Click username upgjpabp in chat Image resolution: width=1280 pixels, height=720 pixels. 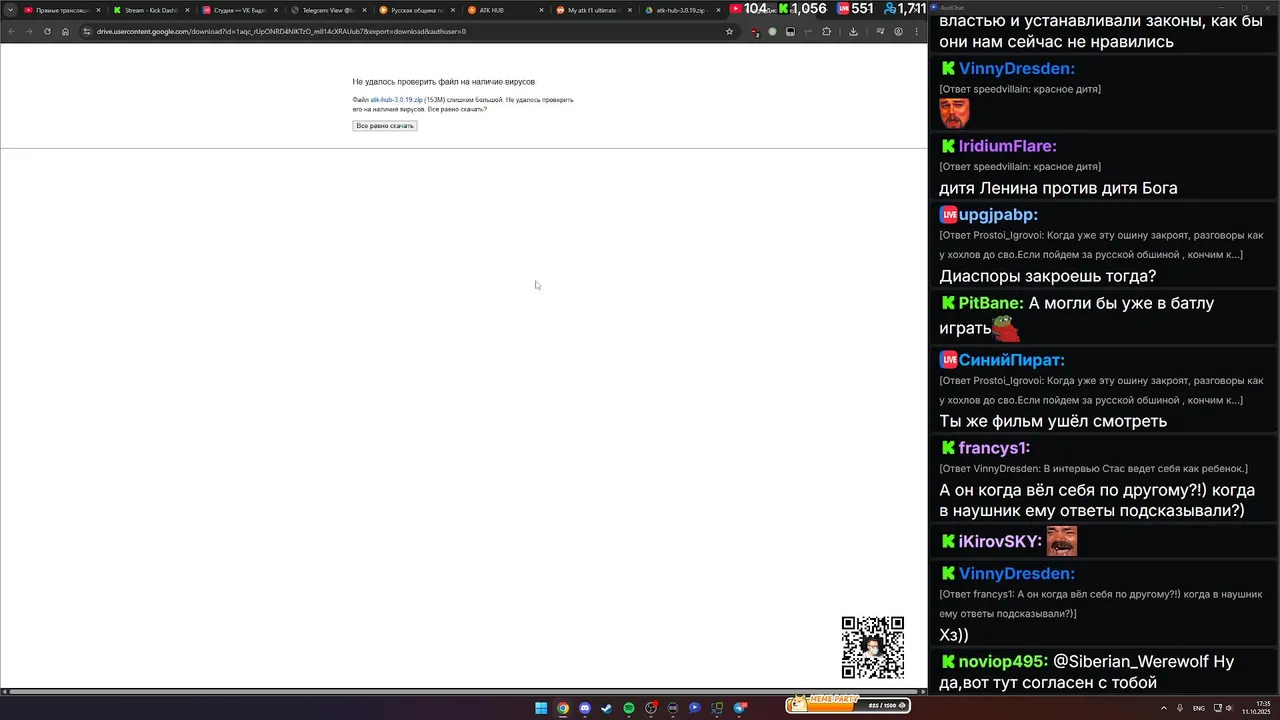point(998,215)
